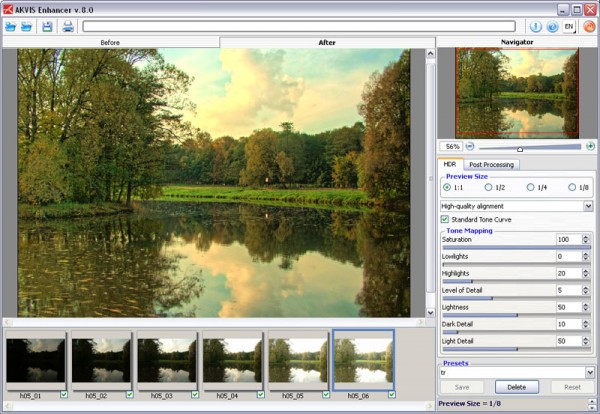Select the 1/2 preview size option
Image resolution: width=600 pixels, height=414 pixels.
(489, 187)
